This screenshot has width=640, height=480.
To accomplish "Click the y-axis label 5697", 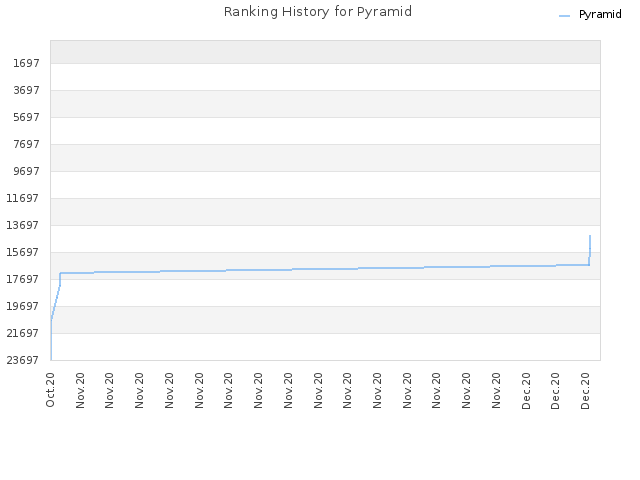I will pyautogui.click(x=26, y=118).
